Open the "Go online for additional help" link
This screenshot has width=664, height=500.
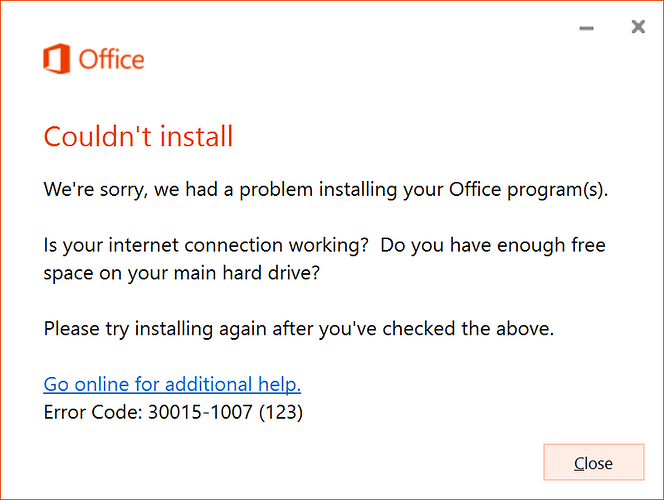tap(172, 384)
